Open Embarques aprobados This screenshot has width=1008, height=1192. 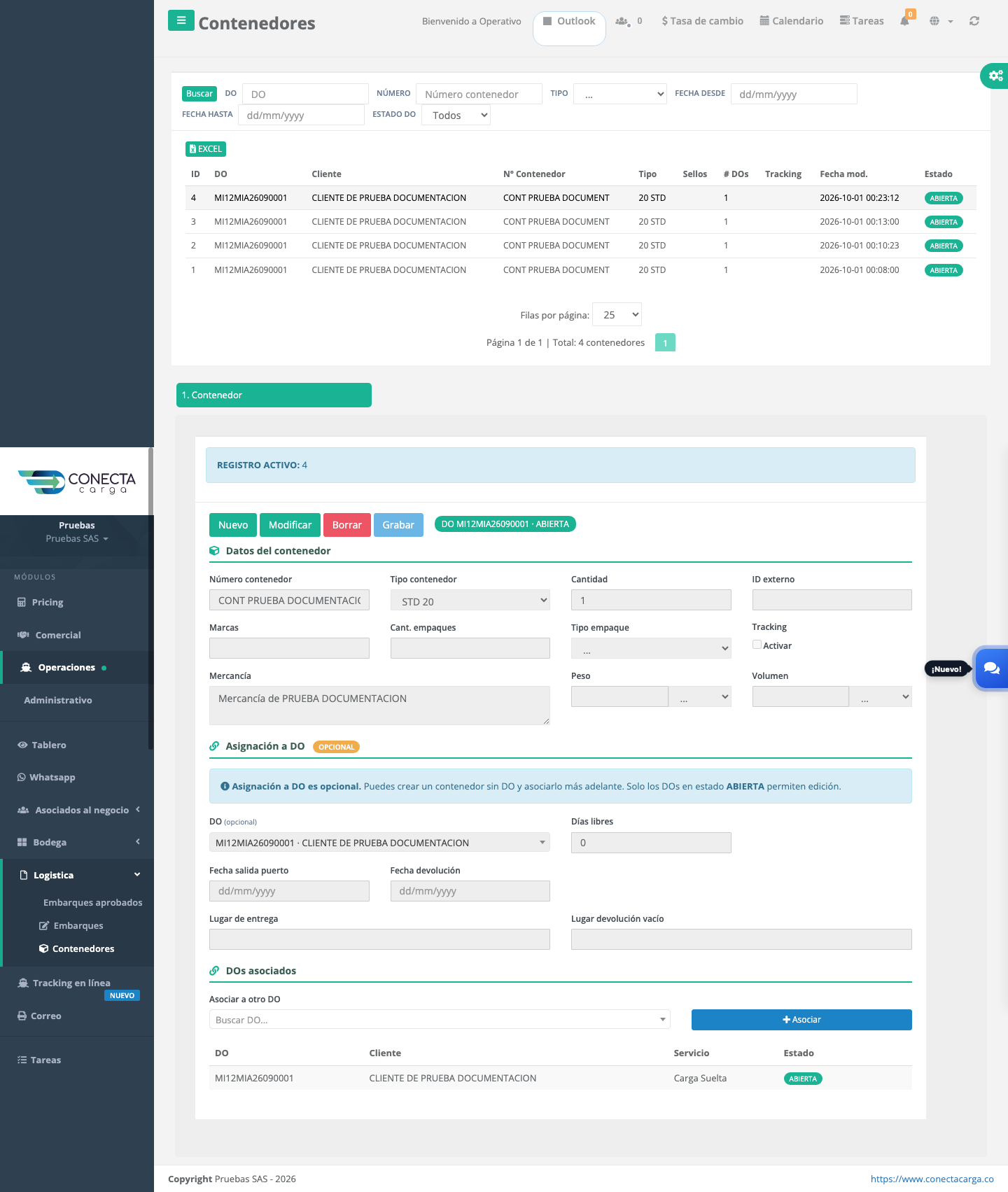[x=92, y=902]
